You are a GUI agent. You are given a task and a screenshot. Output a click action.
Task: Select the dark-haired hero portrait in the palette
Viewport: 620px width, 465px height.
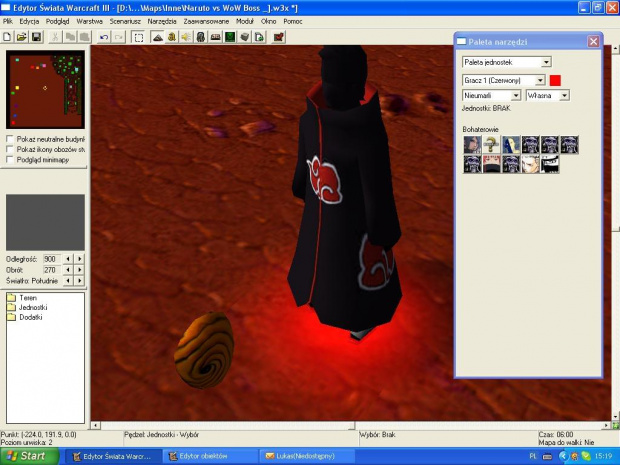pyautogui.click(x=472, y=144)
